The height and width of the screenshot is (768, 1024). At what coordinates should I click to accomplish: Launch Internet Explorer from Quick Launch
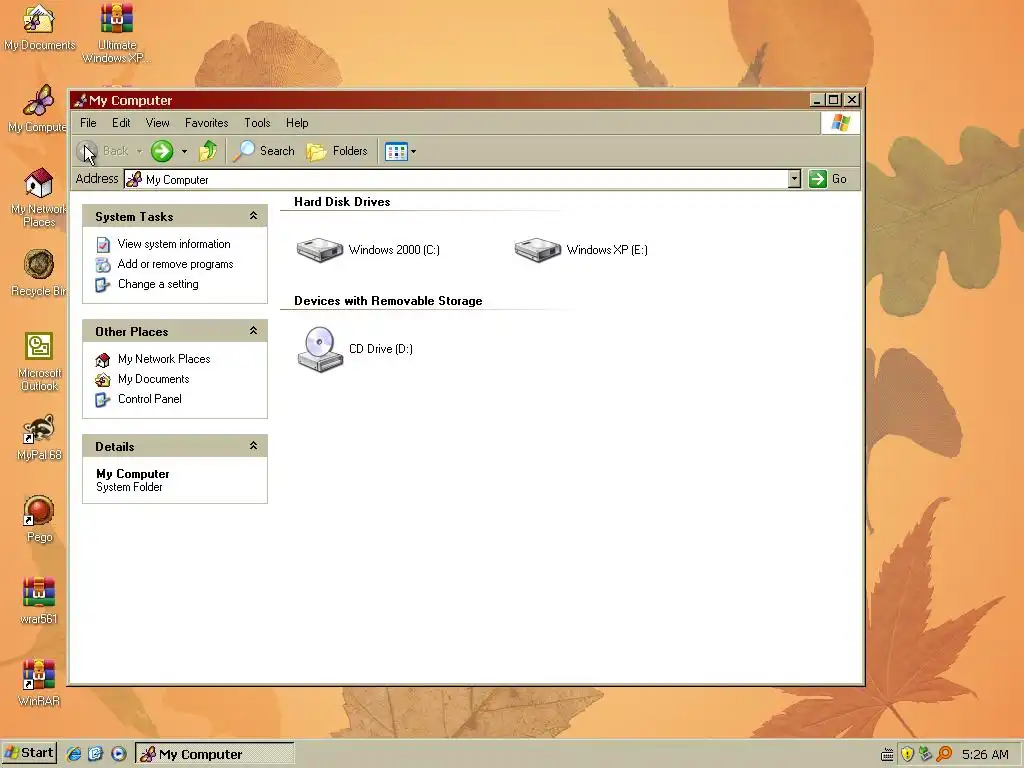coord(74,754)
